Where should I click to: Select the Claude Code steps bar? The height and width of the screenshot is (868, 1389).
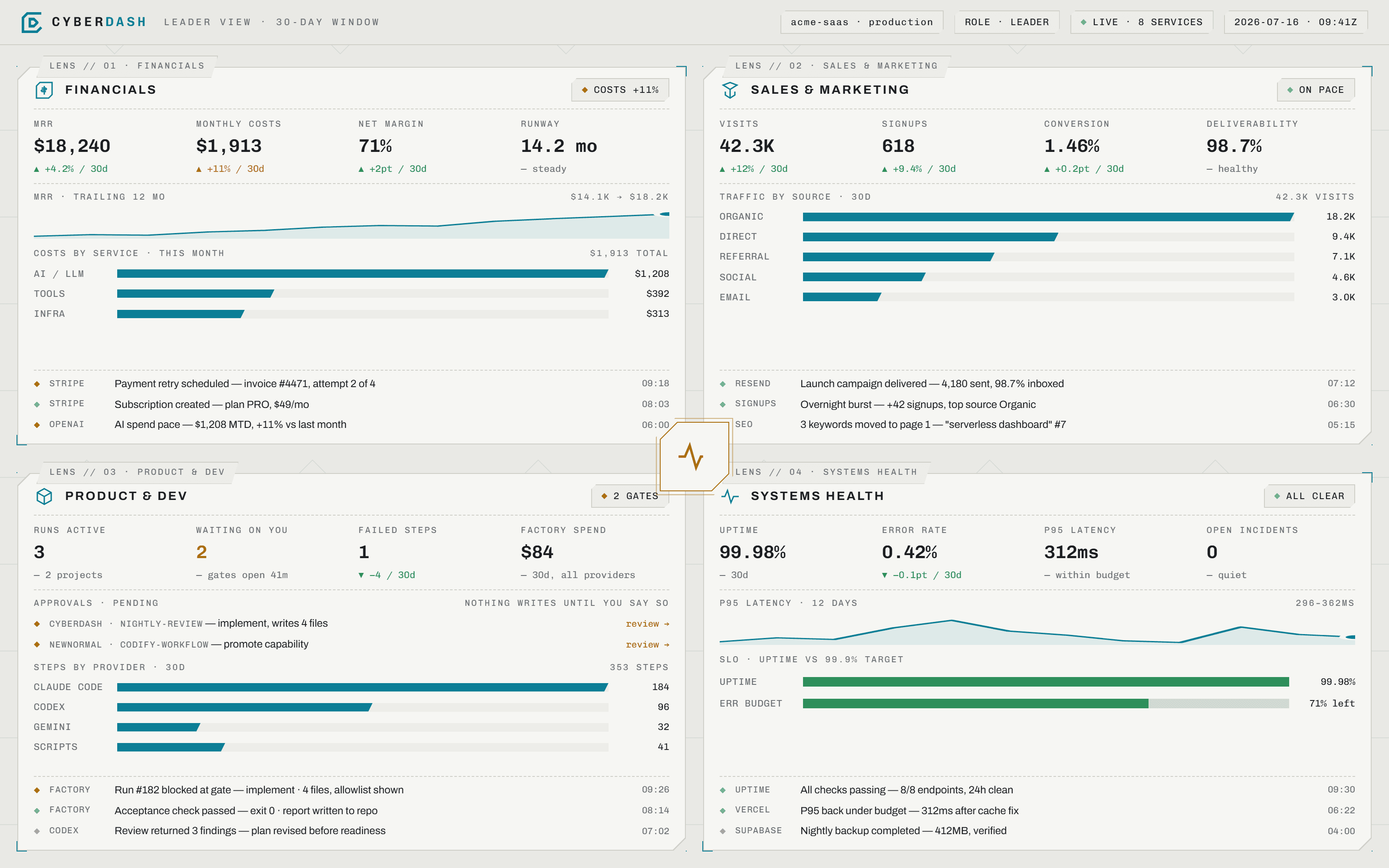click(362, 687)
